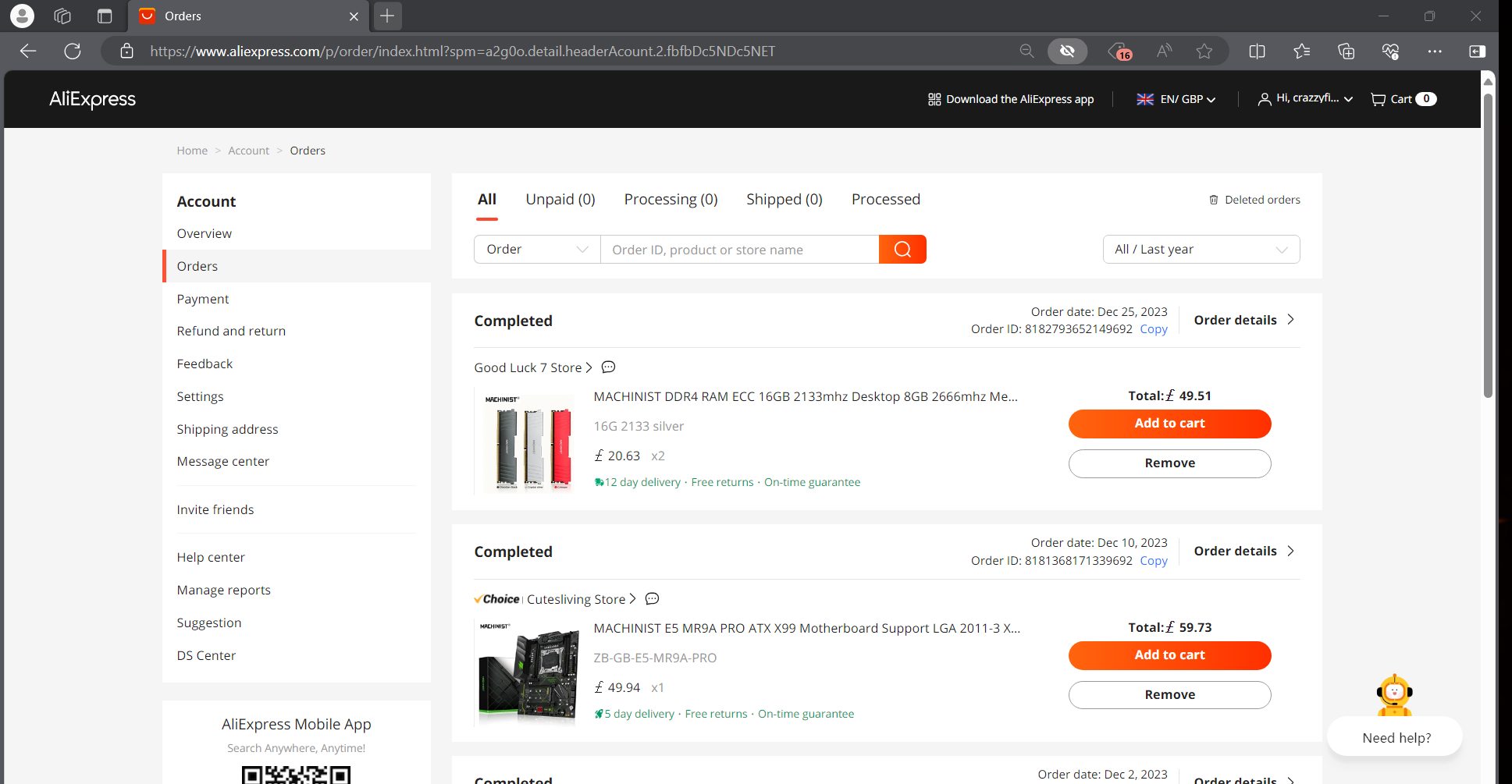Image resolution: width=1512 pixels, height=784 pixels.
Task: Click the zoom magnifier icon in address bar
Action: 1026,51
